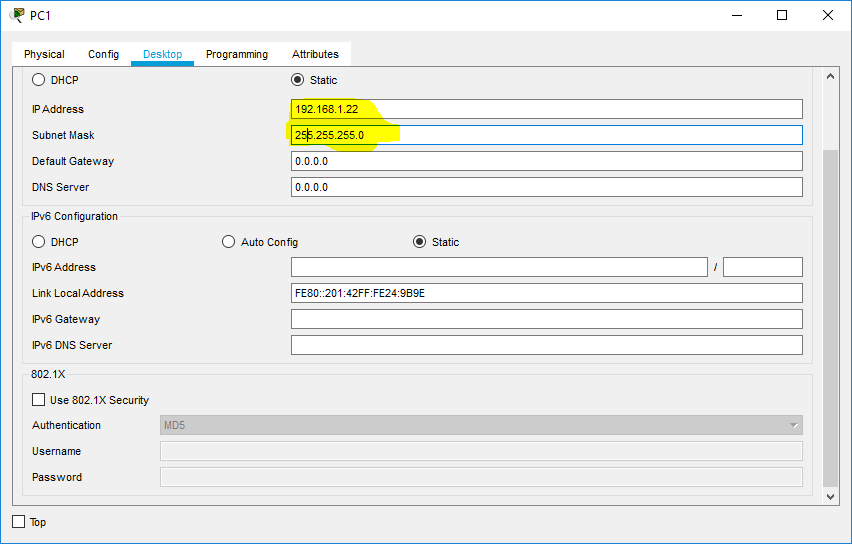Focus the Default Gateway input
The image size is (852, 544).
(546, 161)
